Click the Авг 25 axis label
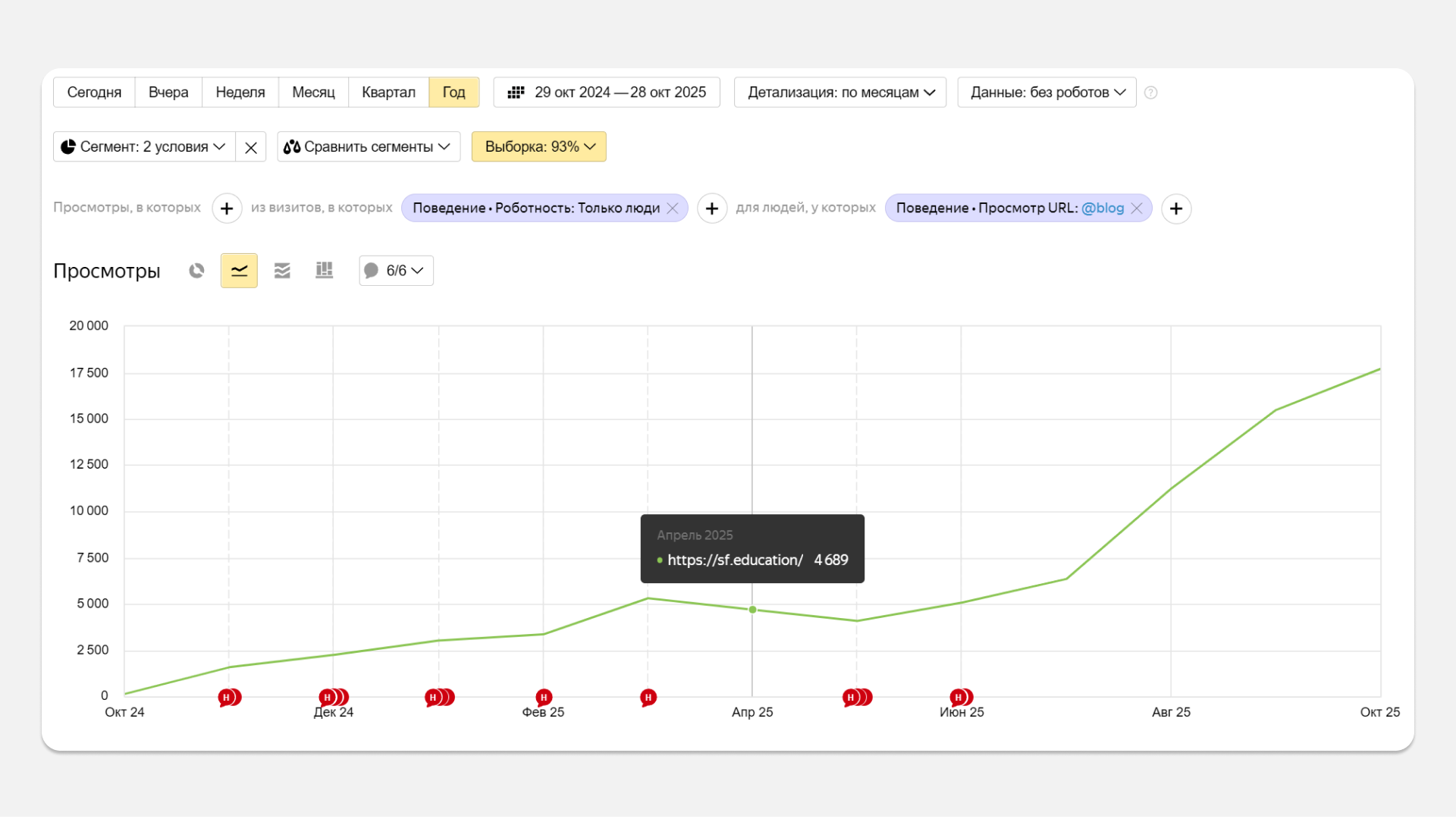This screenshot has height=819, width=1456. (1171, 713)
